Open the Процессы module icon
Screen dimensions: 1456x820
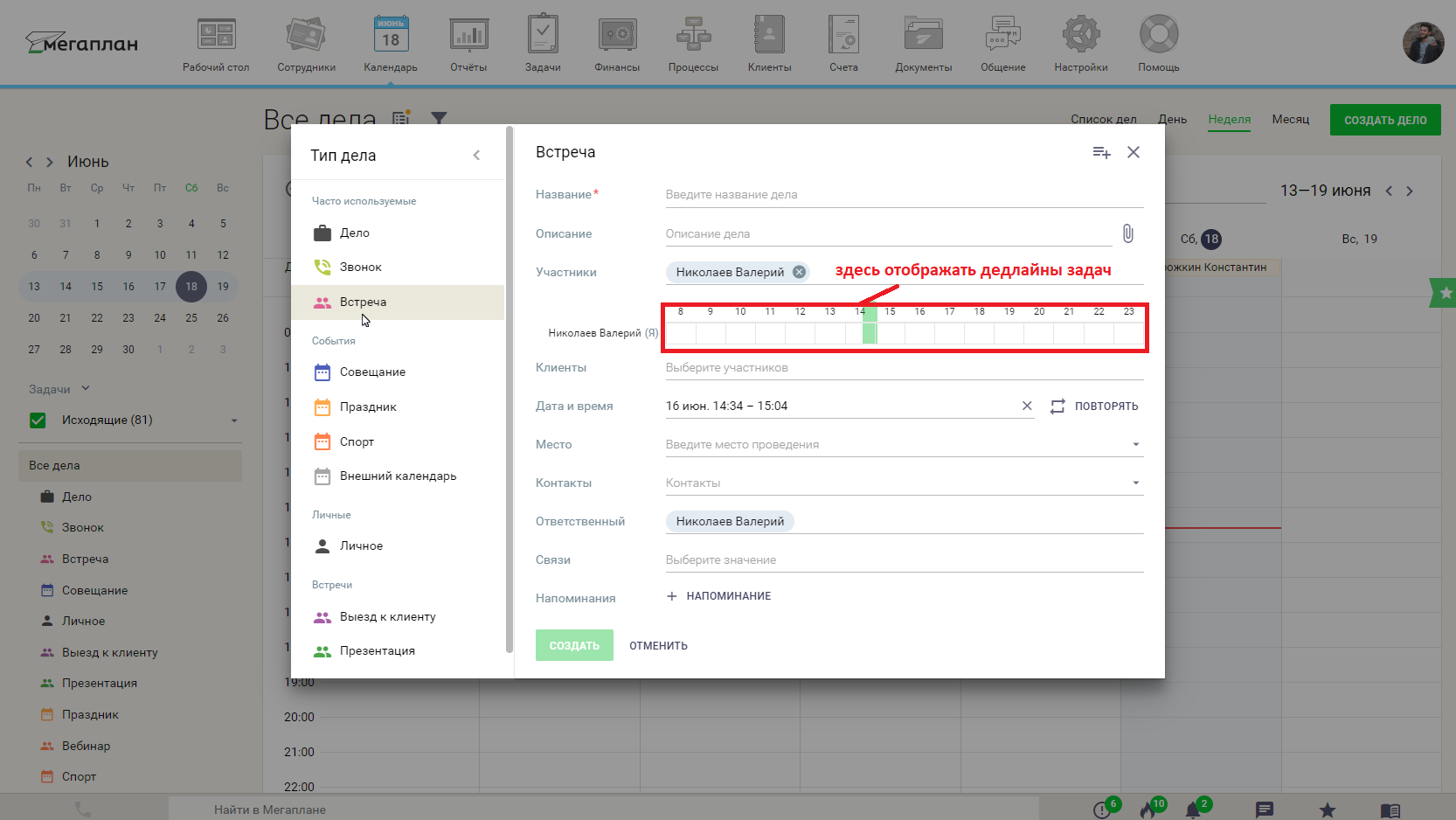click(x=693, y=37)
